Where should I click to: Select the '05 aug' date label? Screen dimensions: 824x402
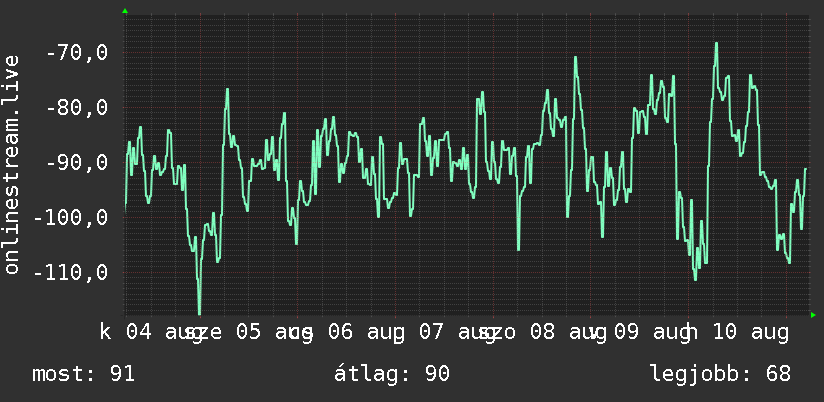(x=274, y=333)
